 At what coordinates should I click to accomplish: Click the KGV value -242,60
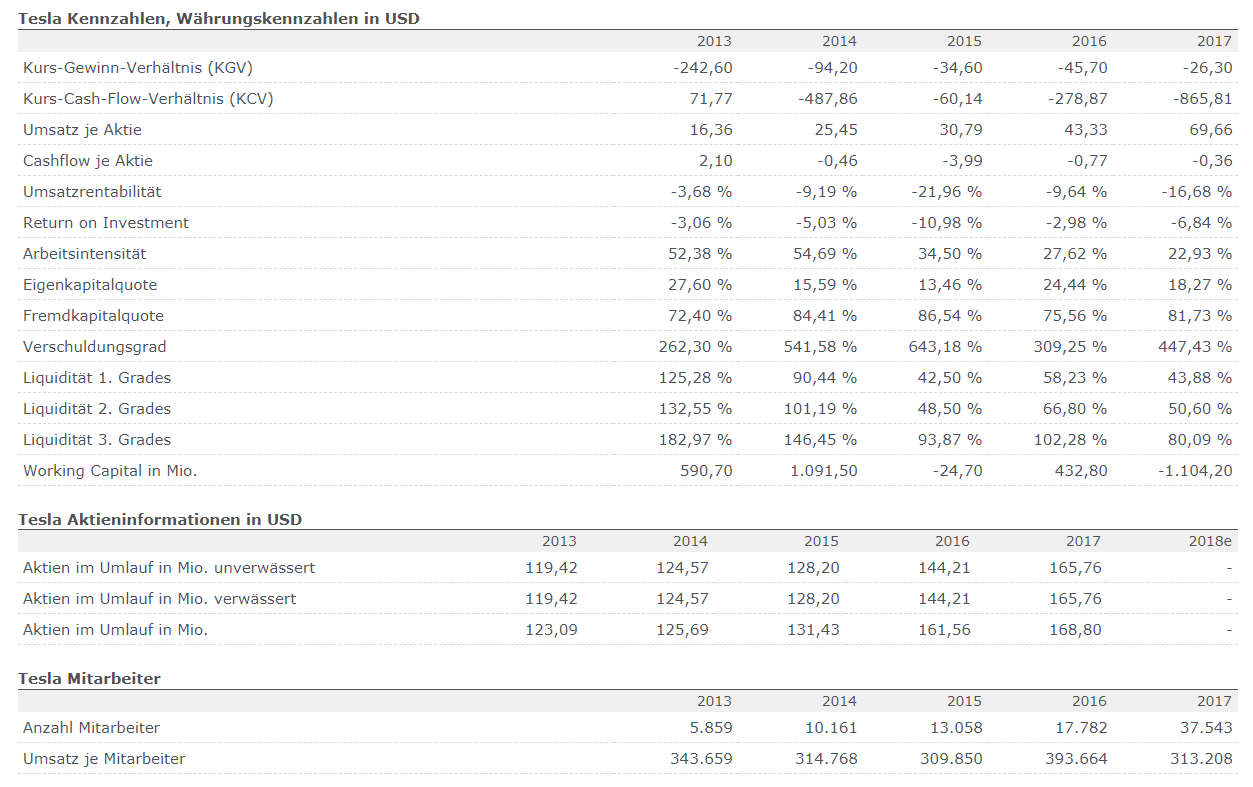click(703, 68)
